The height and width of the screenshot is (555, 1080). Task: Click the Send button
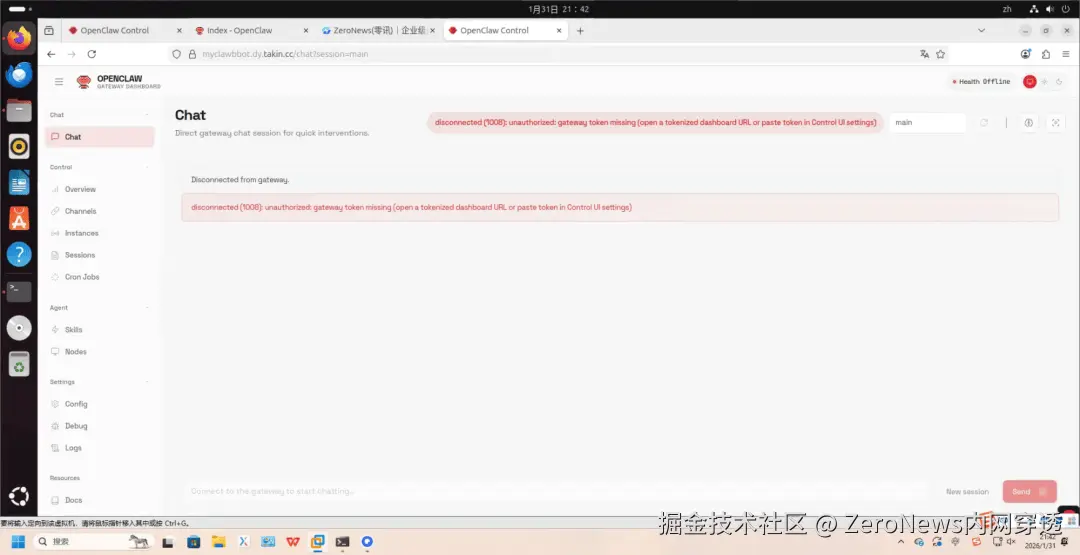[1030, 492]
